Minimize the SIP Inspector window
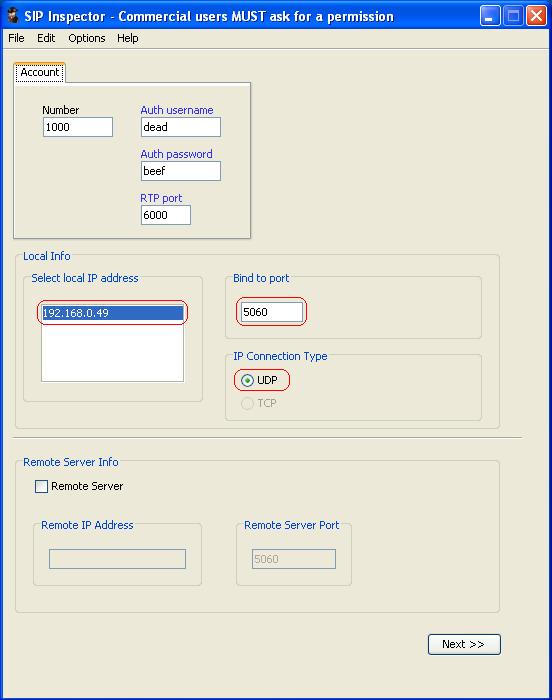The width and height of the screenshot is (552, 700). click(x=490, y=16)
